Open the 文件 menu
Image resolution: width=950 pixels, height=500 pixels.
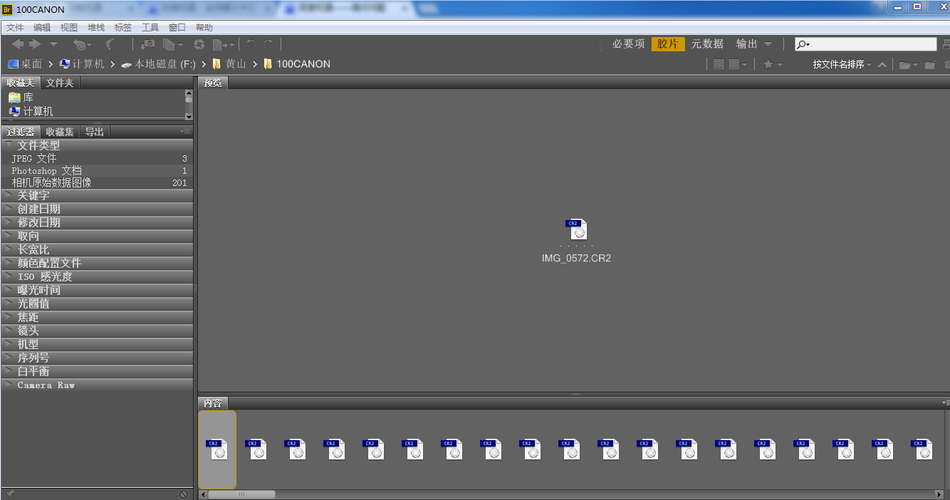(x=15, y=27)
